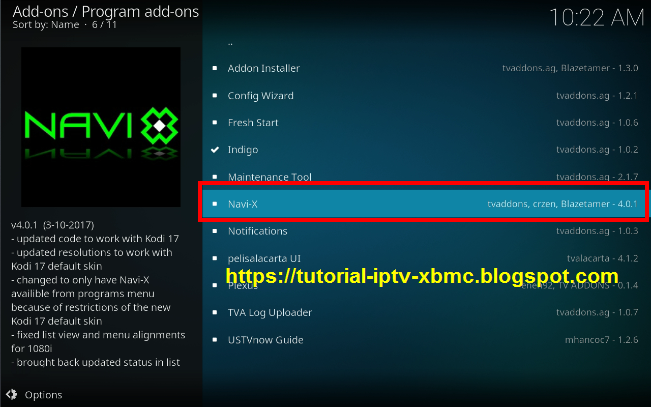Open the Notifications add-on
This screenshot has height=407, width=651.
click(x=424, y=231)
